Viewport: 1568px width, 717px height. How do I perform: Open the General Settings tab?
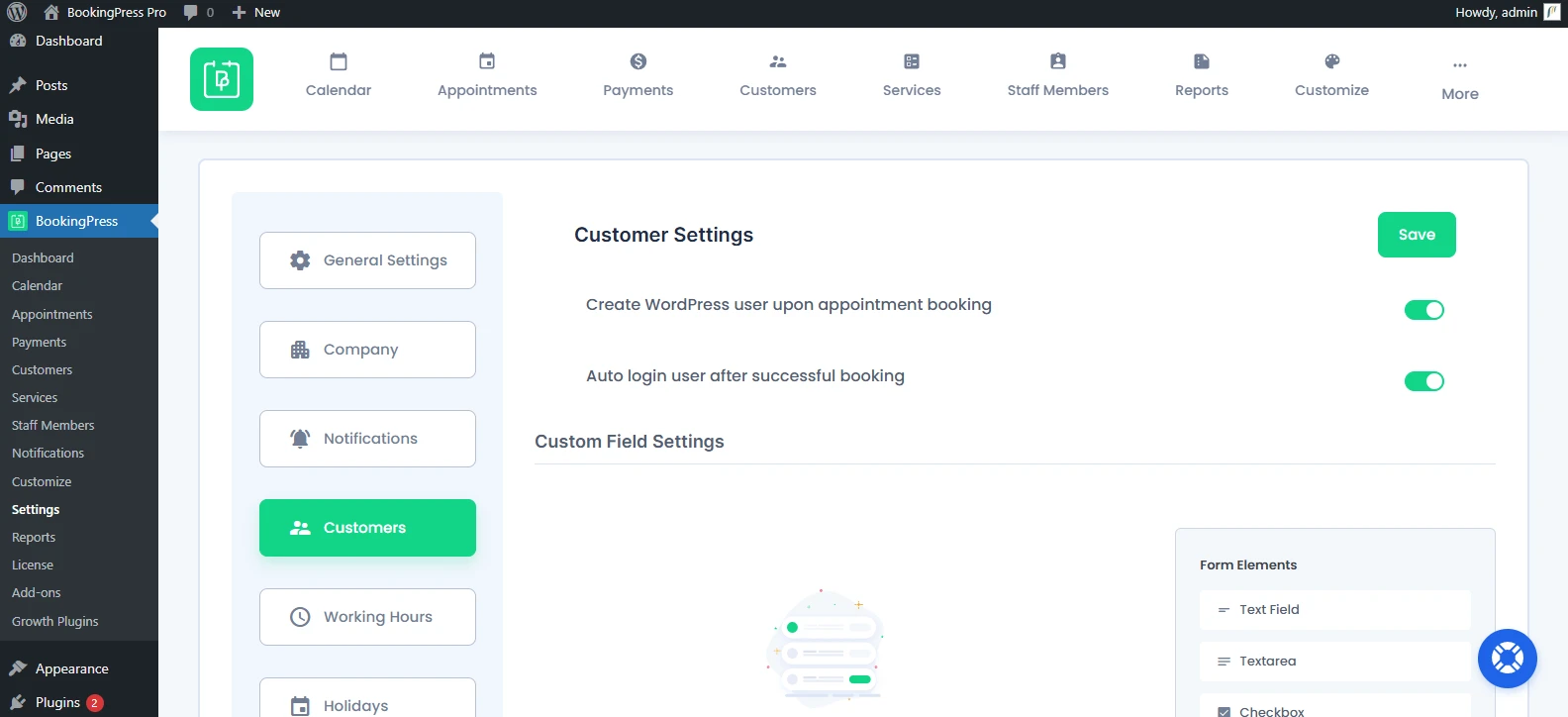coord(367,260)
